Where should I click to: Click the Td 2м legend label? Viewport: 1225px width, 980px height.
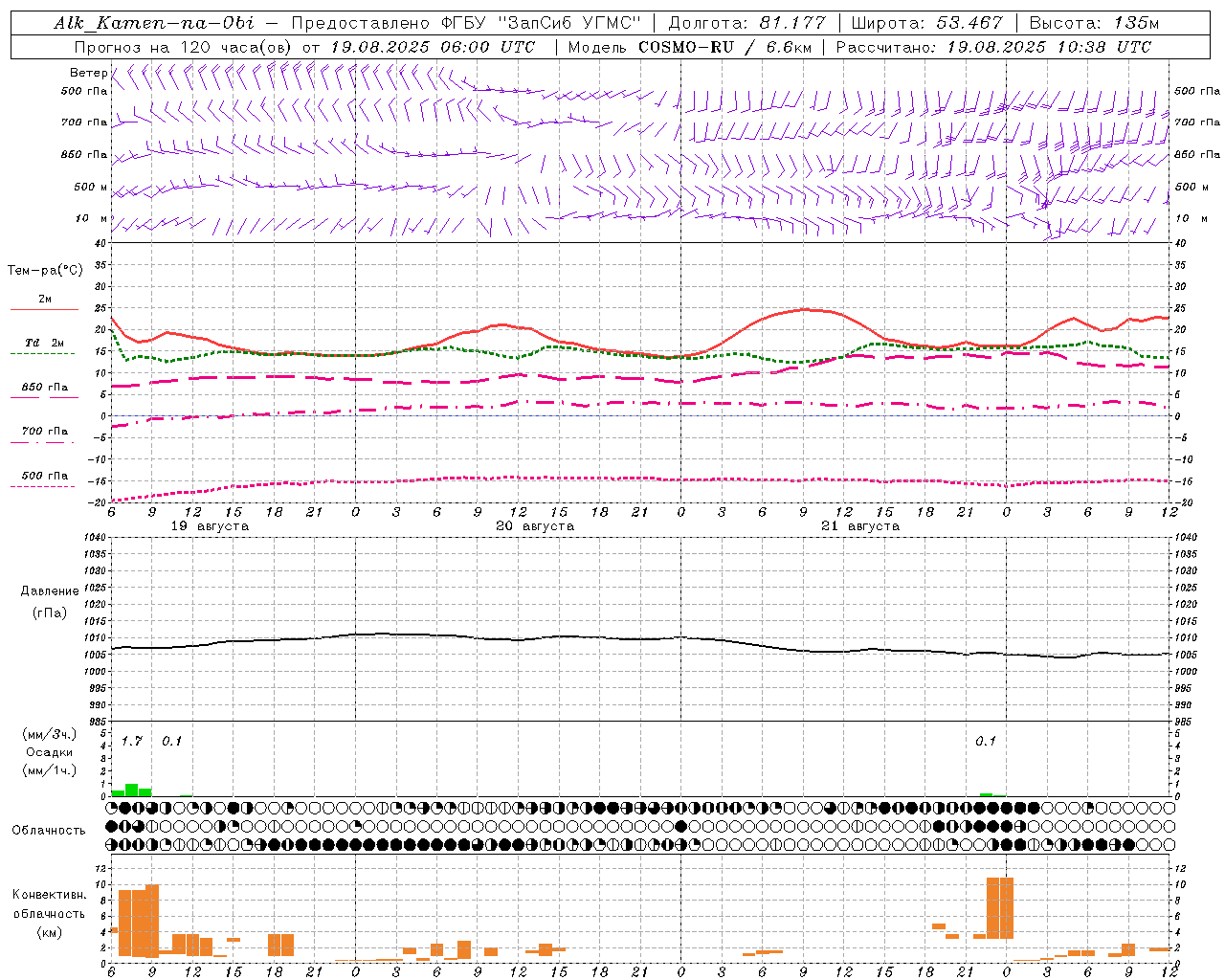coord(45,343)
